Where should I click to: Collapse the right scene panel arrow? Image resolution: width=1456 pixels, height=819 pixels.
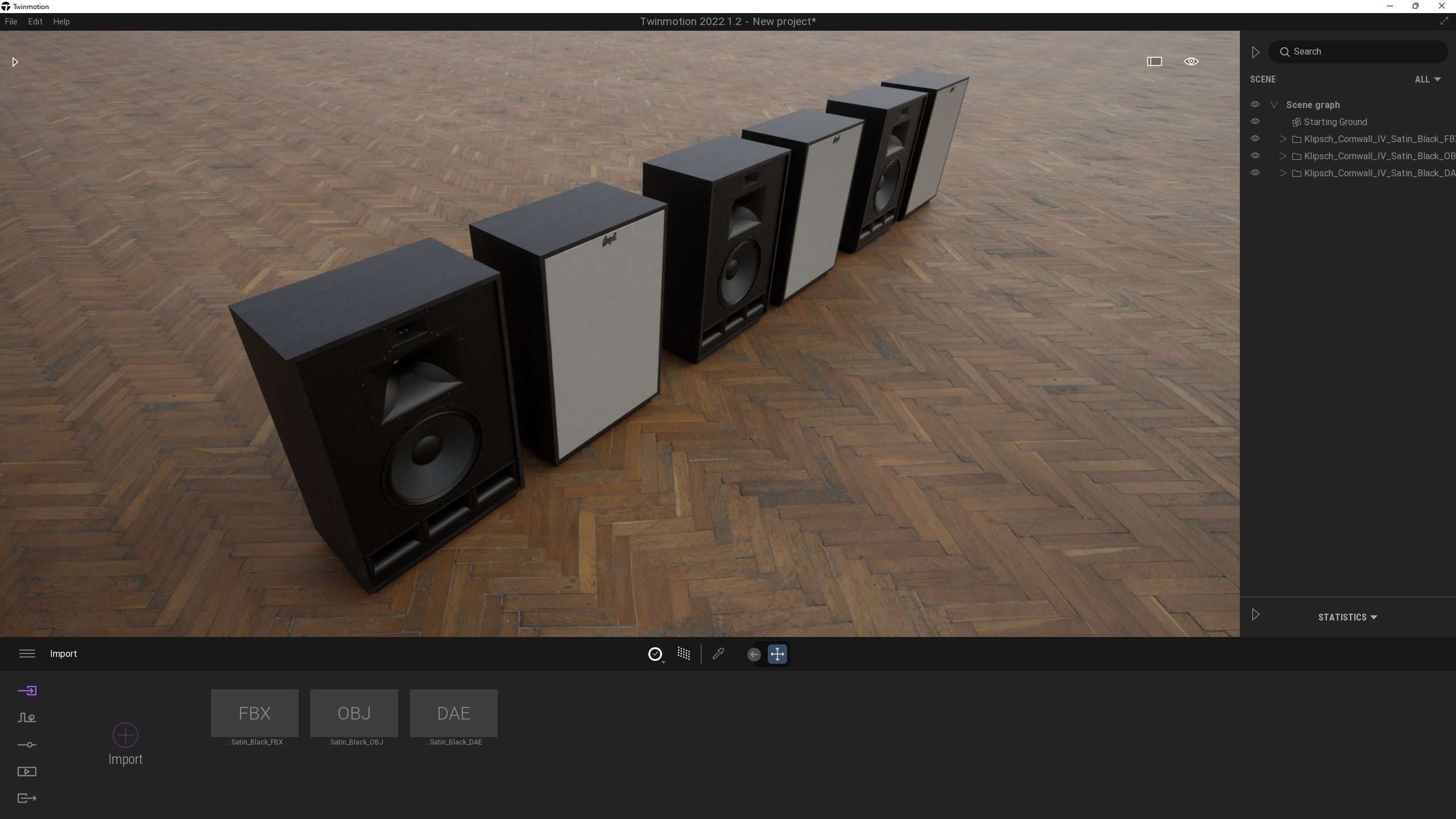(1255, 52)
